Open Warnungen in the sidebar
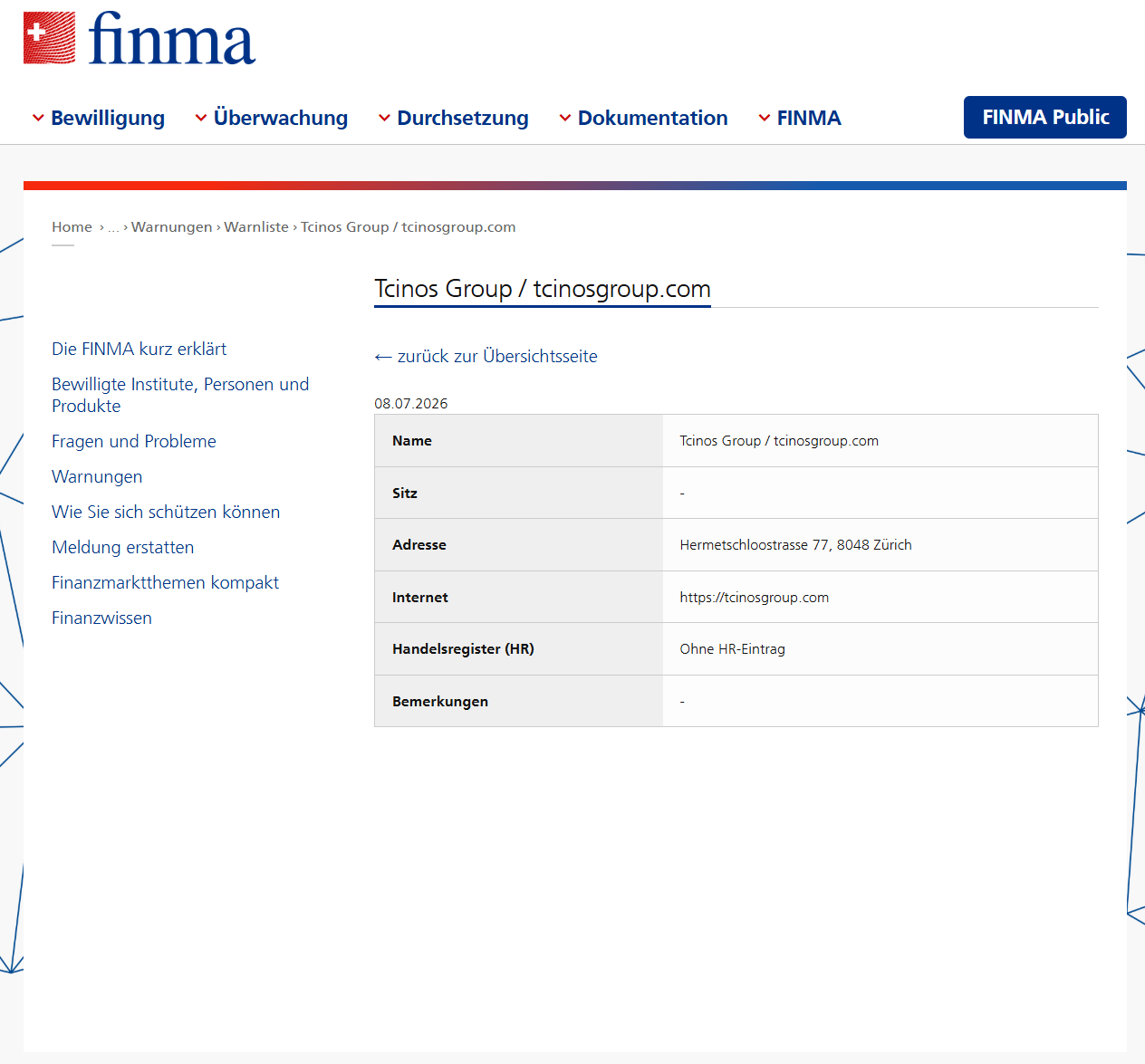Viewport: 1145px width, 1064px height. (97, 477)
